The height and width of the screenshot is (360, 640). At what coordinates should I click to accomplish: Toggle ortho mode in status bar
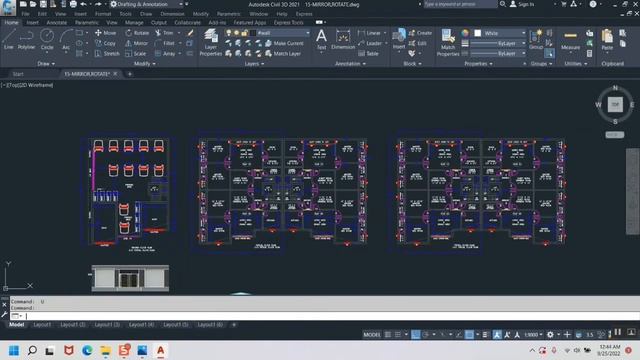tap(416, 334)
